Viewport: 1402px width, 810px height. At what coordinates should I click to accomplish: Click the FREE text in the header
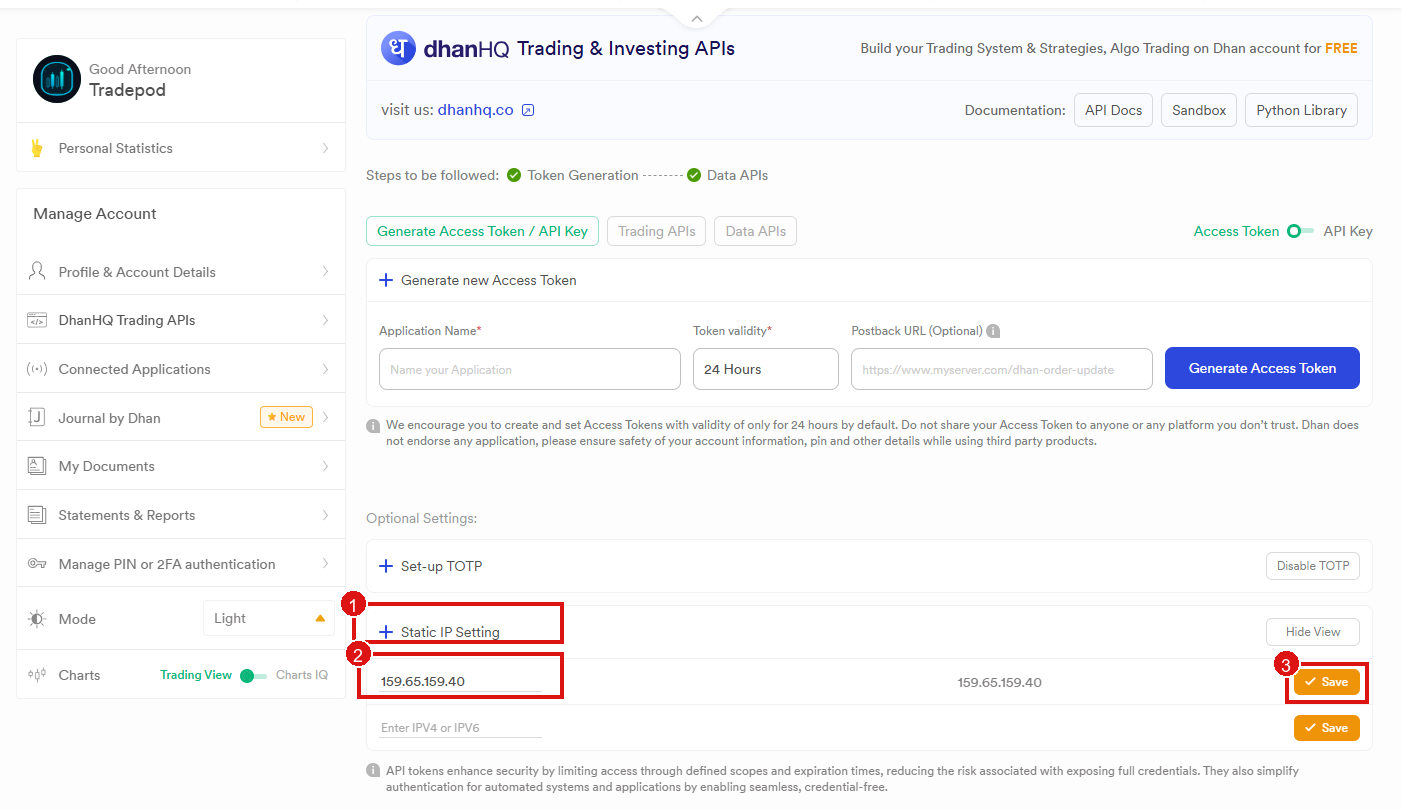[1341, 48]
